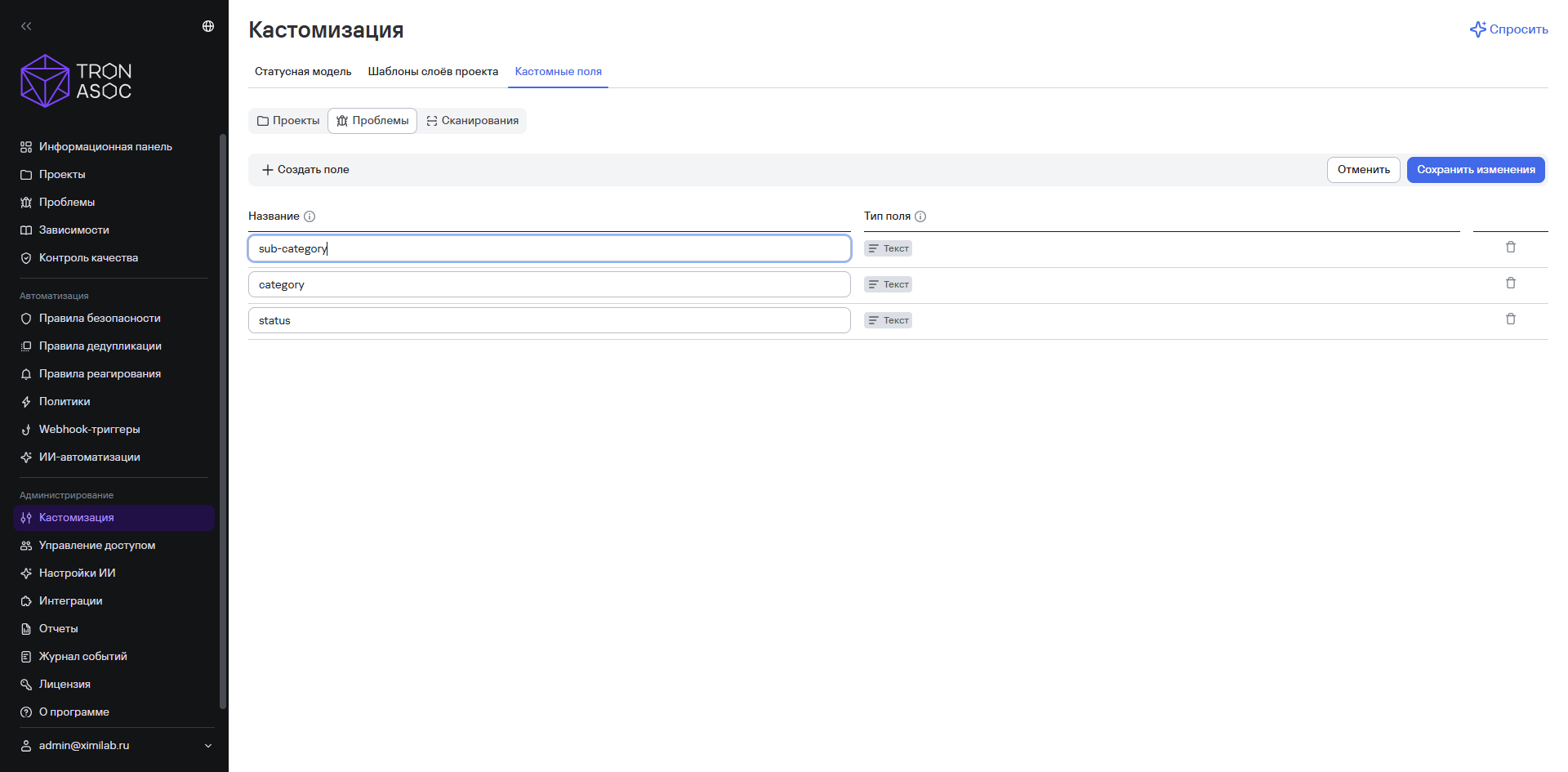Show info tooltip next to Тип поля
This screenshot has height=772, width=1568.
tap(920, 216)
